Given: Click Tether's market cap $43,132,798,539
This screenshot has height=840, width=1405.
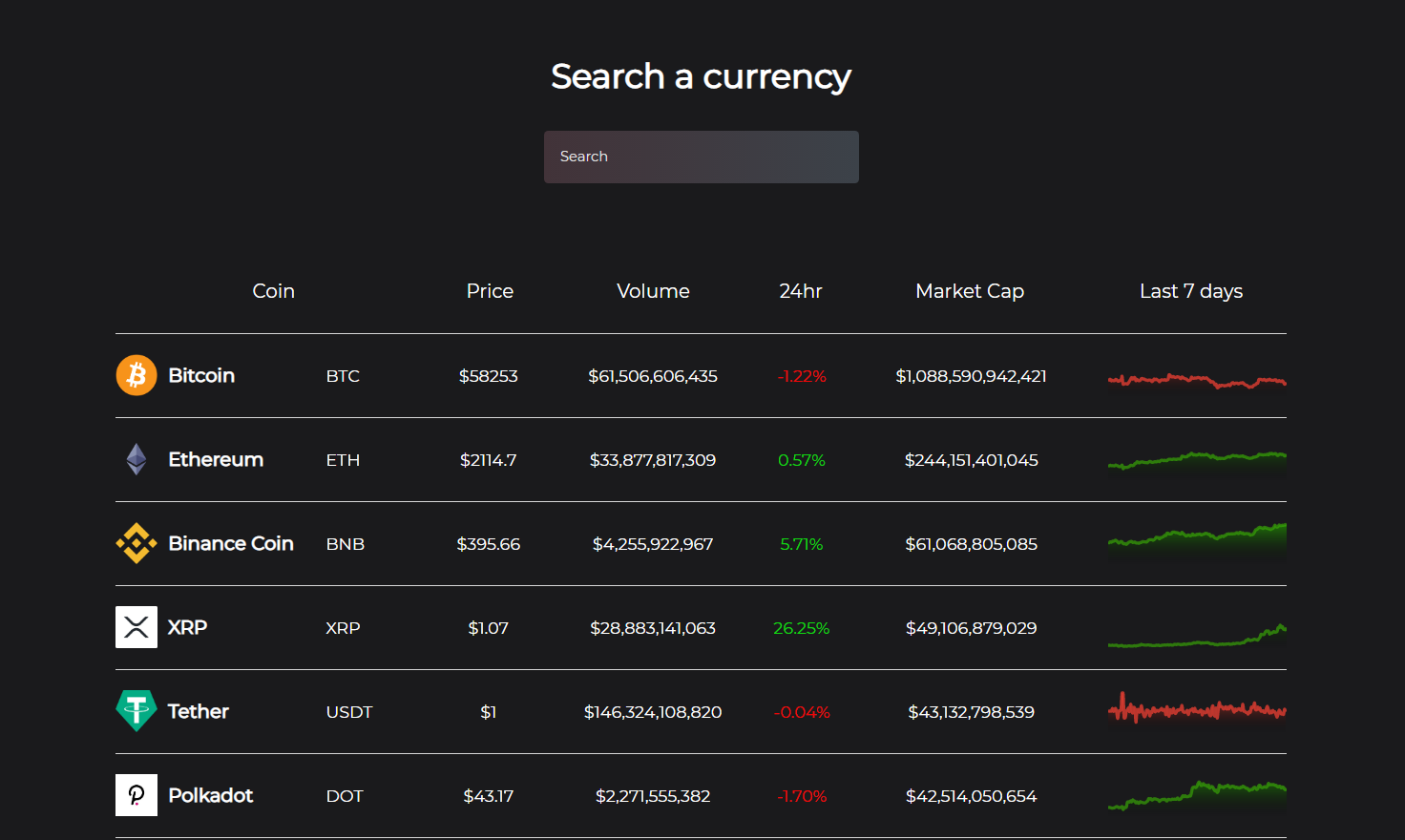Looking at the screenshot, I should [972, 712].
